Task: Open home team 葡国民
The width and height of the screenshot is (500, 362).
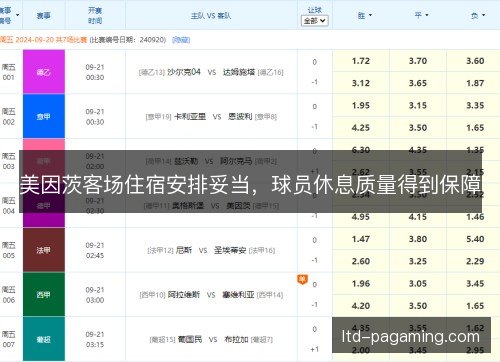Action: coord(190,339)
